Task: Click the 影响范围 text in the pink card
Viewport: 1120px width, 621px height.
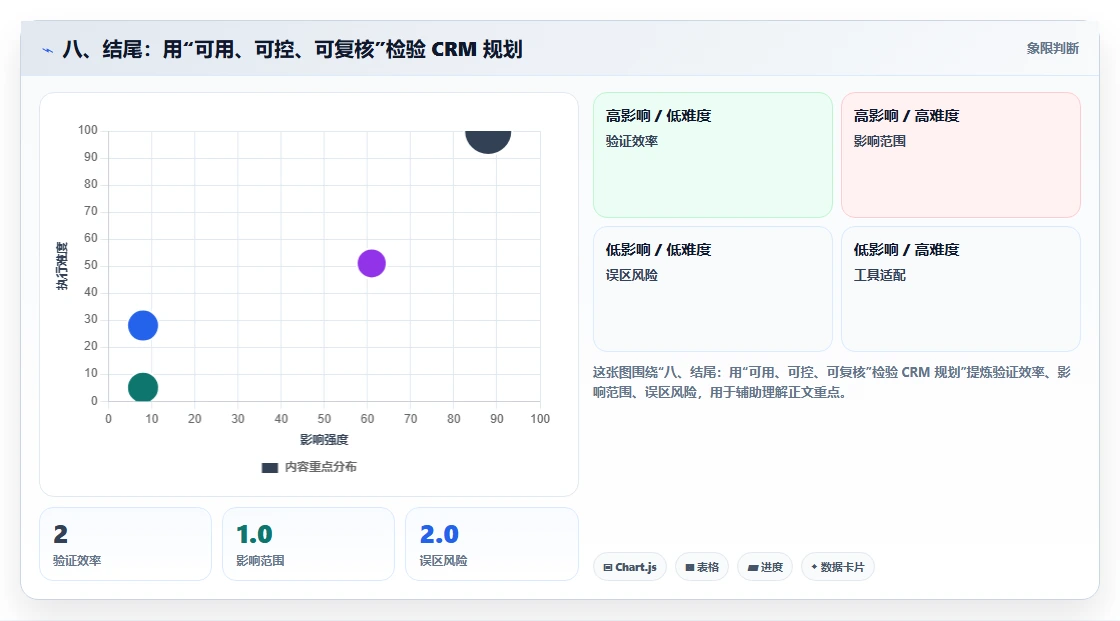Action: (x=879, y=141)
